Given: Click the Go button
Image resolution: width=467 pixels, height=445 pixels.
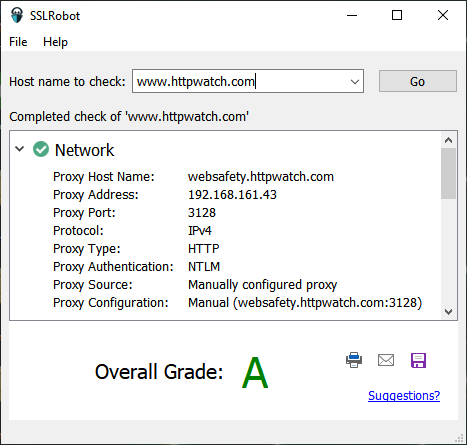Looking at the screenshot, I should click(418, 81).
